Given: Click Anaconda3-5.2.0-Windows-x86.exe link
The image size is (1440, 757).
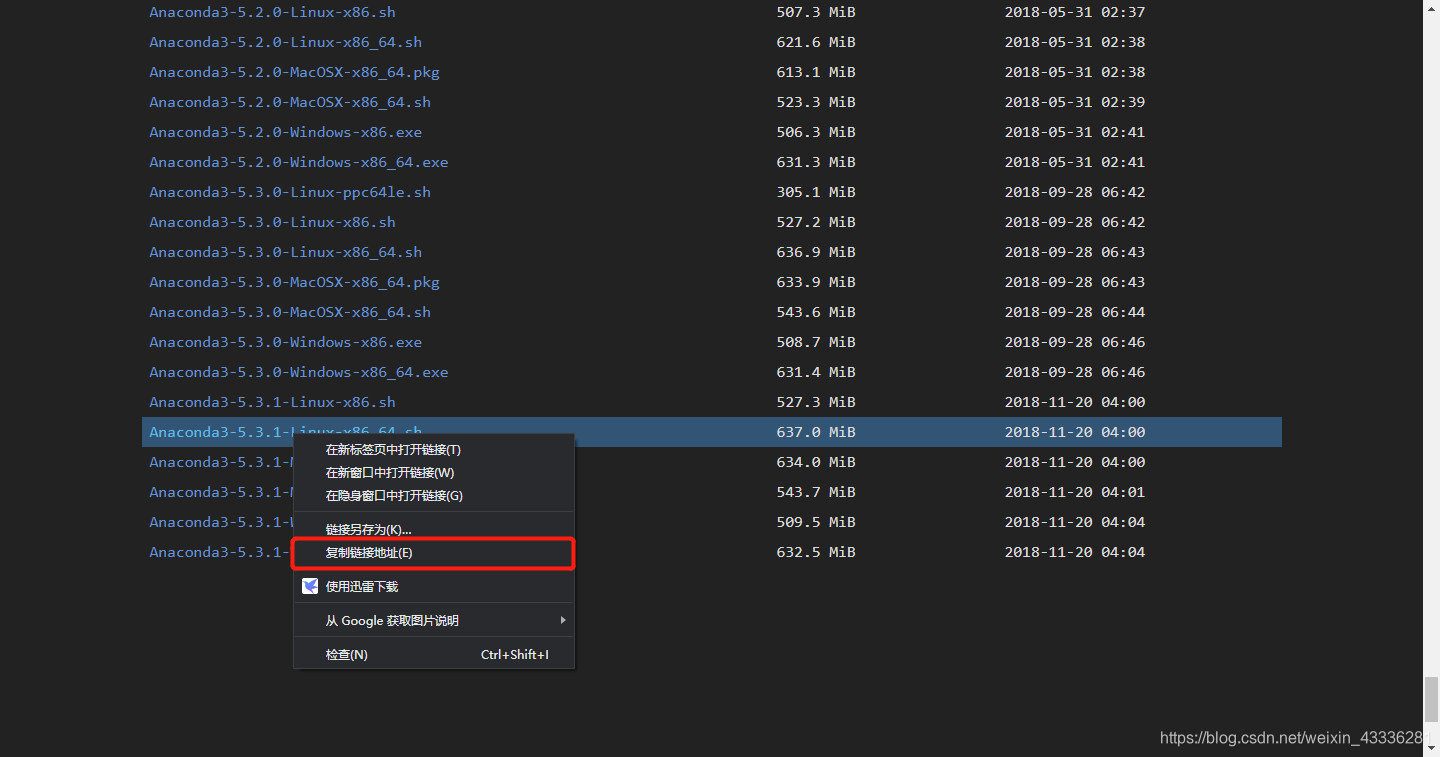Looking at the screenshot, I should 285,132.
